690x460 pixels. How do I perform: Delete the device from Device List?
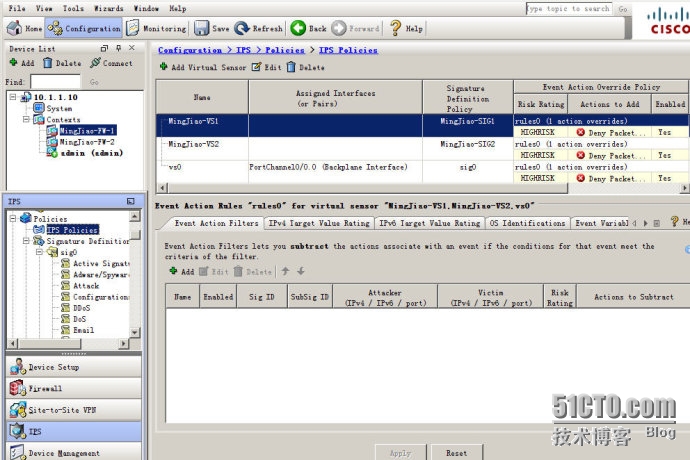[62, 63]
